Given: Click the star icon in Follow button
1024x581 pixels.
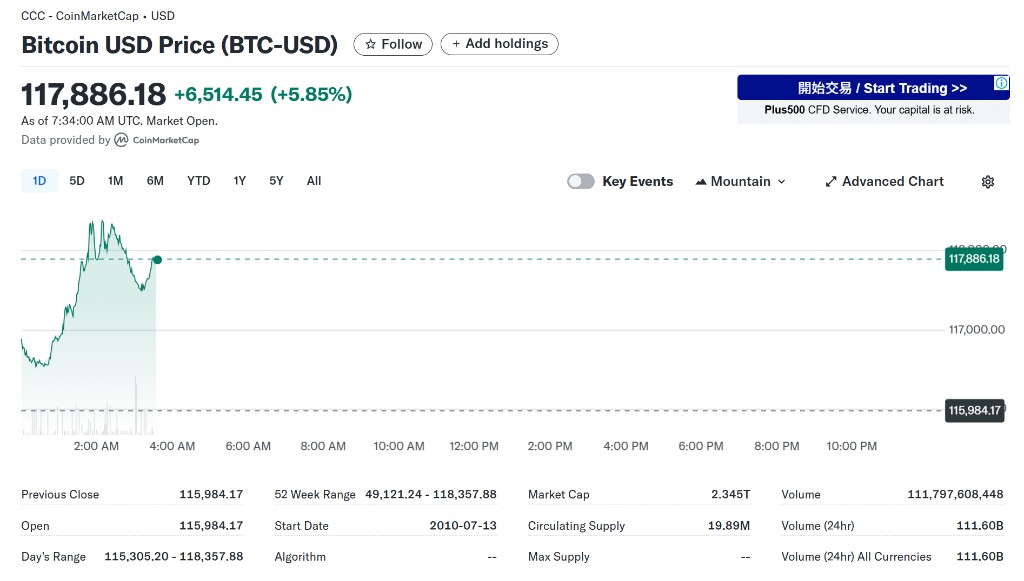Looking at the screenshot, I should pyautogui.click(x=370, y=44).
